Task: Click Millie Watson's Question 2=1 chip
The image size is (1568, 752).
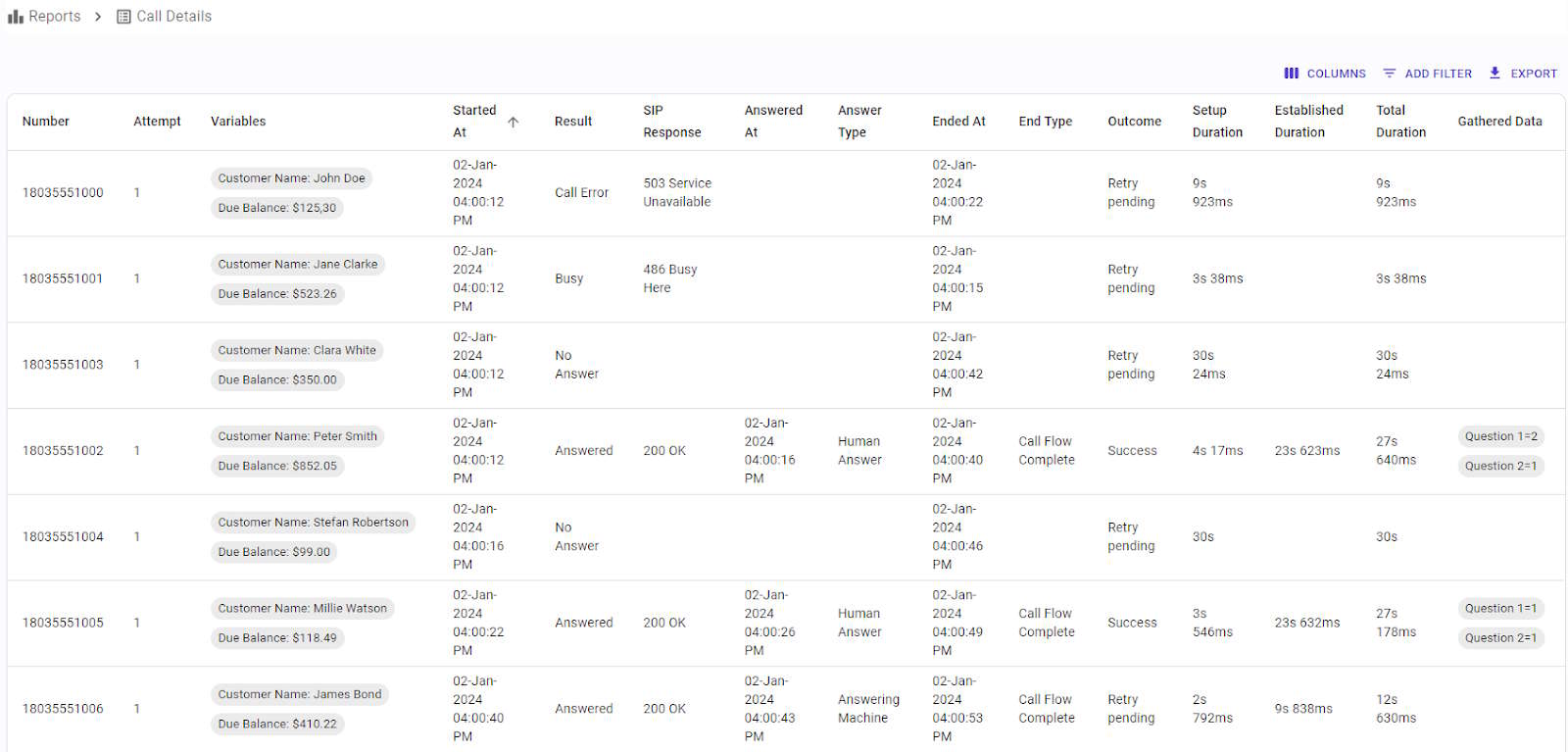Action: pos(1501,638)
